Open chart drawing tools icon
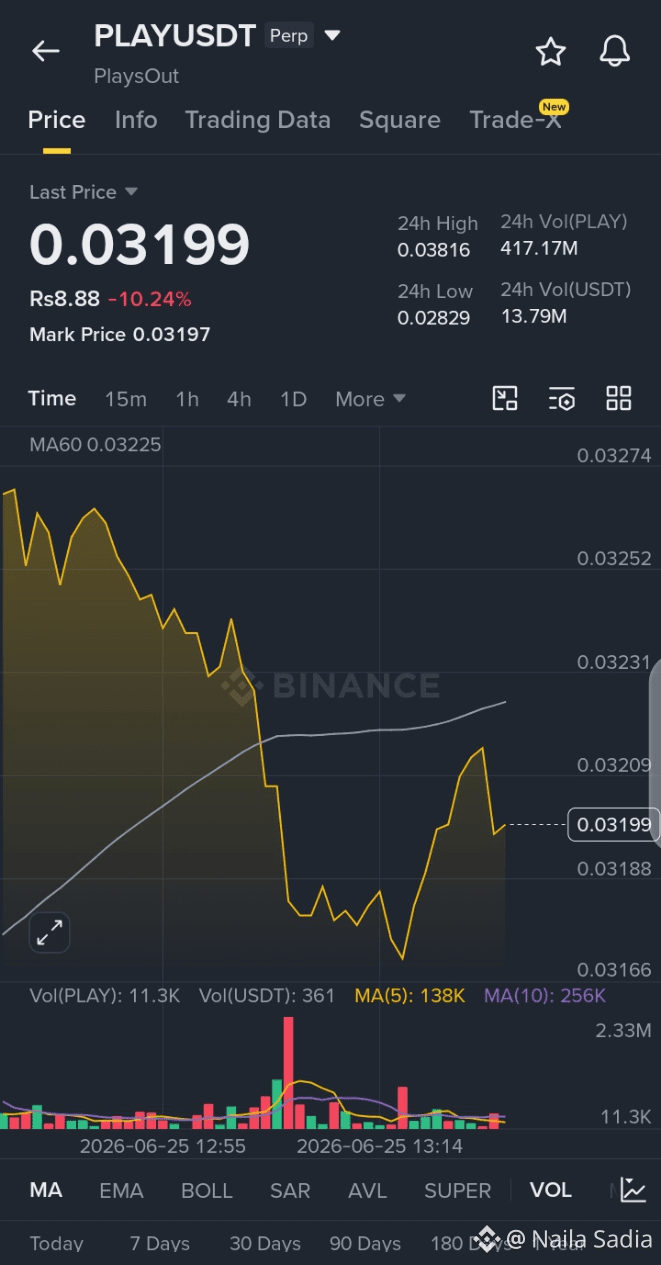 505,399
